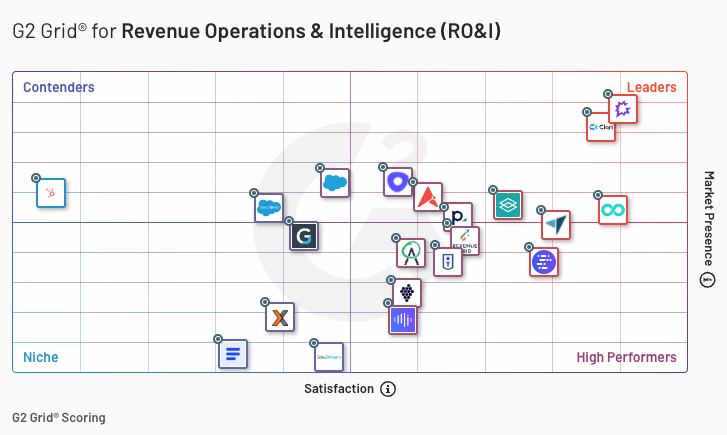Viewport: 727px width, 435px height.
Task: Show info icon for Market Presence axis
Action: 708,280
